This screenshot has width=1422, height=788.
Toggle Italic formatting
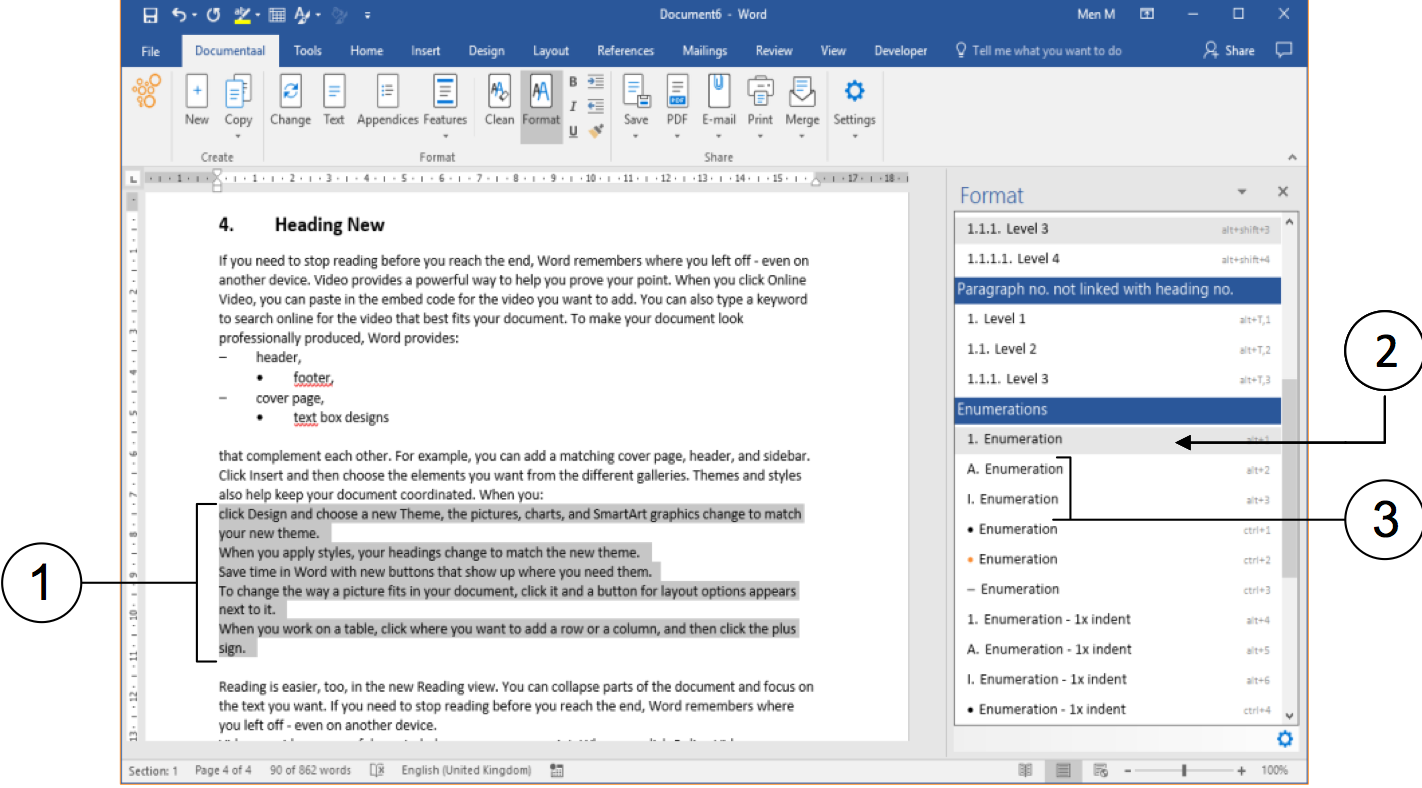[573, 106]
